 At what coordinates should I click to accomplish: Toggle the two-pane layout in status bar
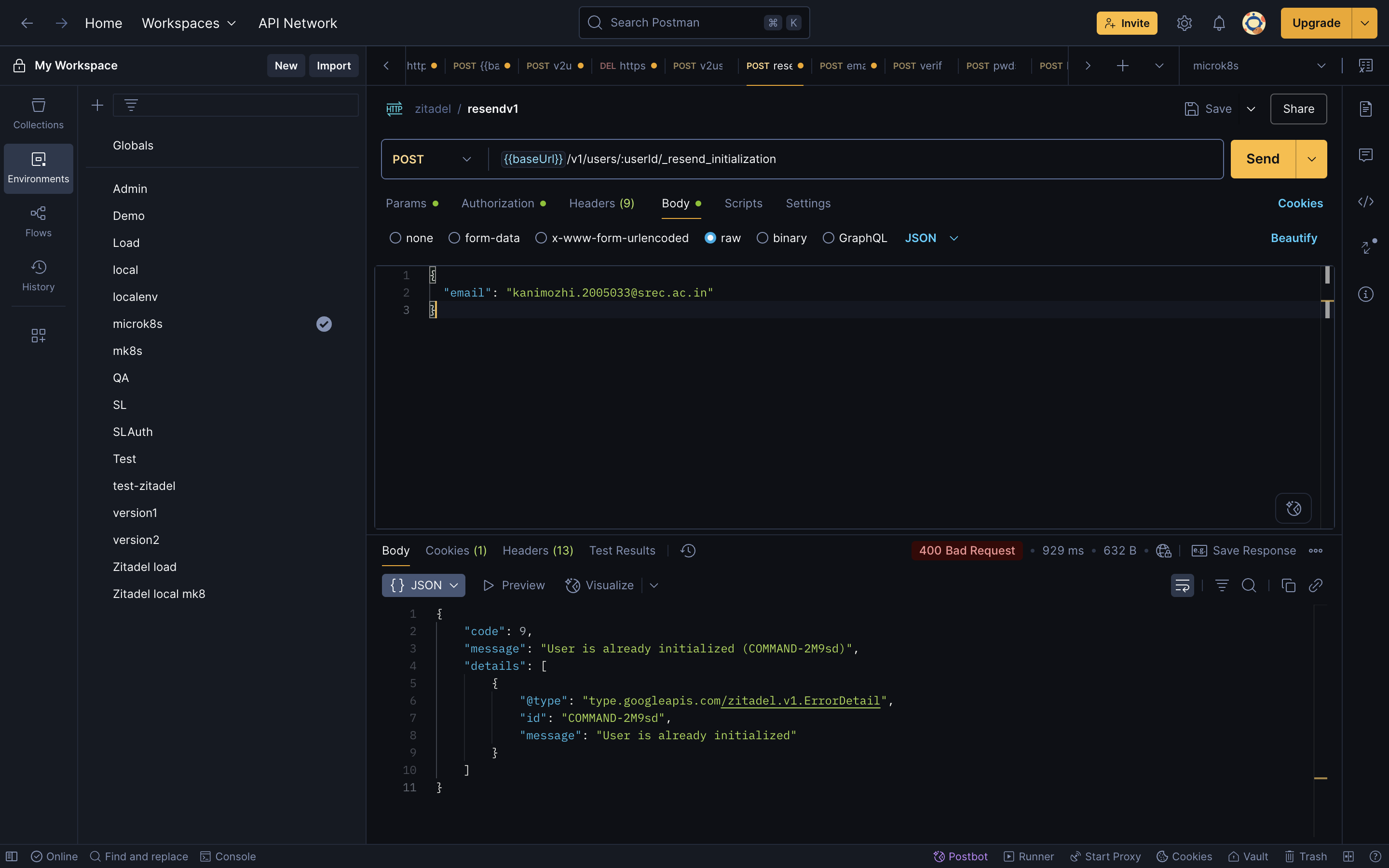[1348, 856]
